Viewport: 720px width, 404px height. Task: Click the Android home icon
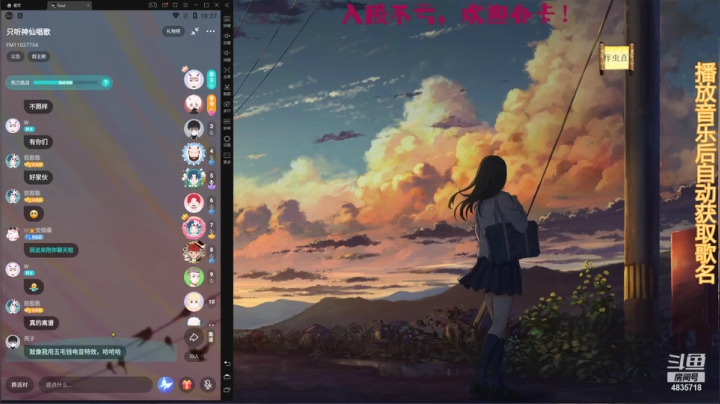pyautogui.click(x=227, y=376)
